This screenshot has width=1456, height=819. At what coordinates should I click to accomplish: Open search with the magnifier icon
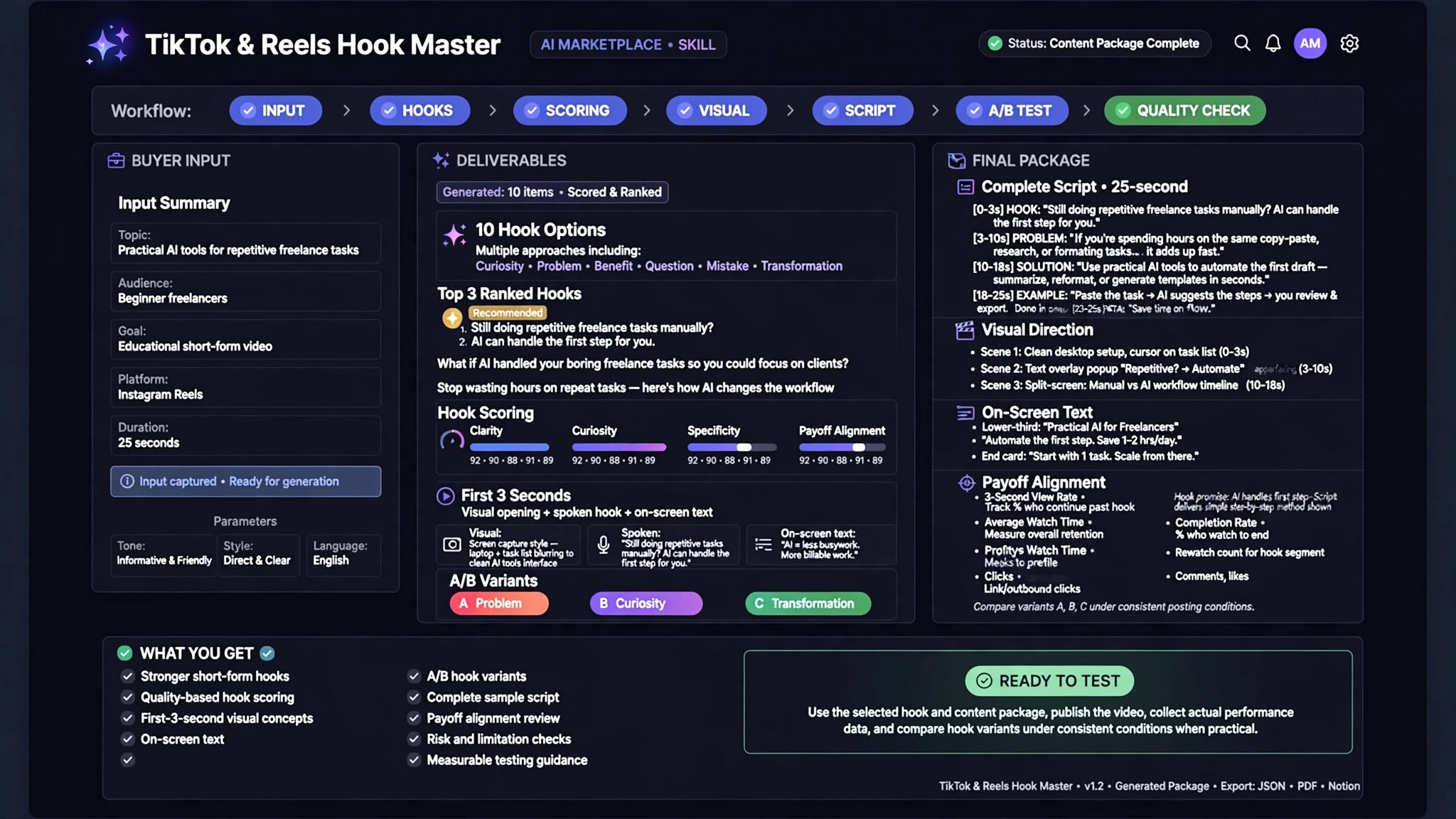1242,43
